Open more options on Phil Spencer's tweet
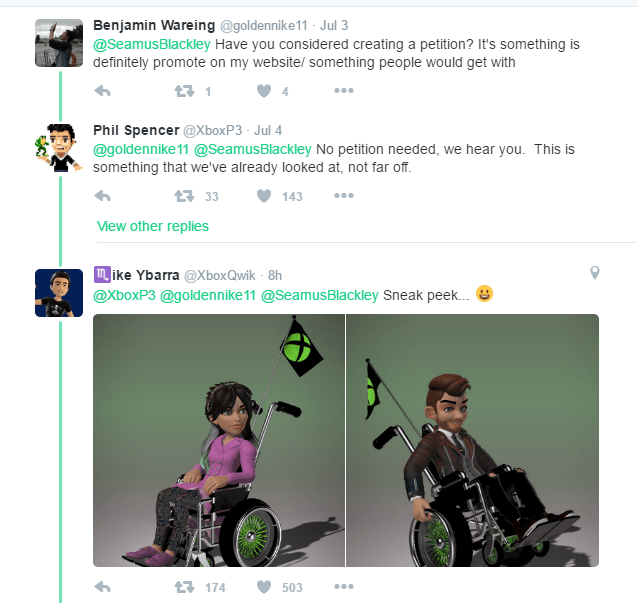This screenshot has height=603, width=637. 344,196
